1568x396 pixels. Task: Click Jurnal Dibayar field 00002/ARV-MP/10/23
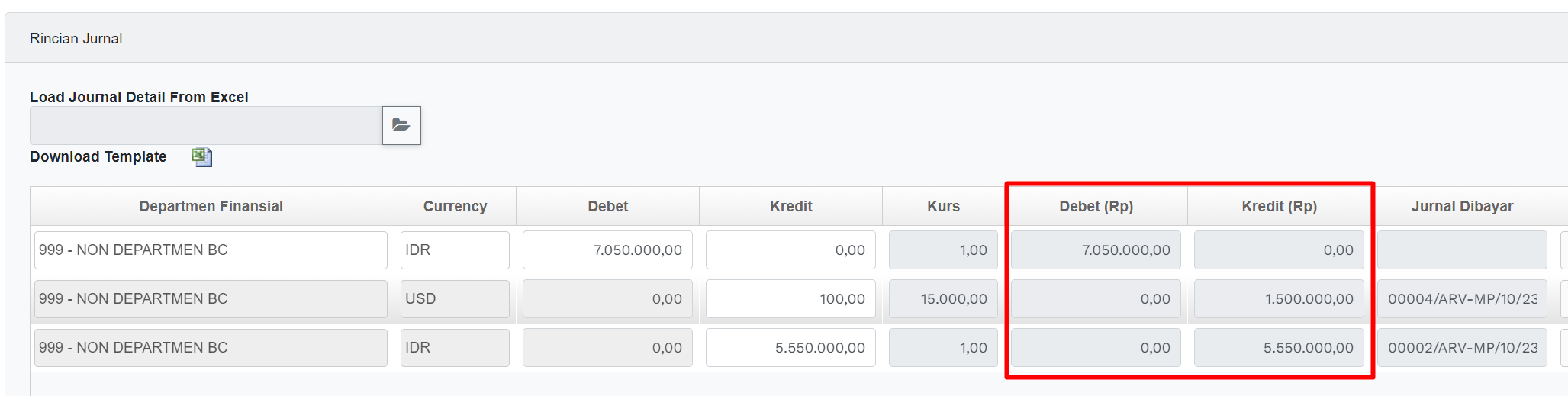click(x=1462, y=348)
